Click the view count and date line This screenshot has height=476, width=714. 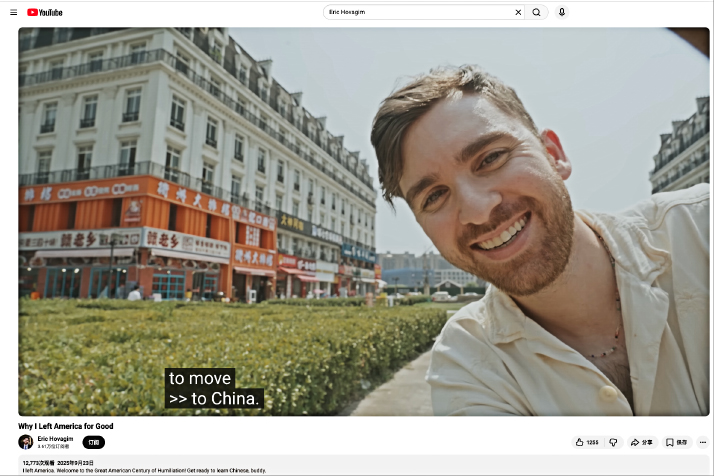[58, 463]
